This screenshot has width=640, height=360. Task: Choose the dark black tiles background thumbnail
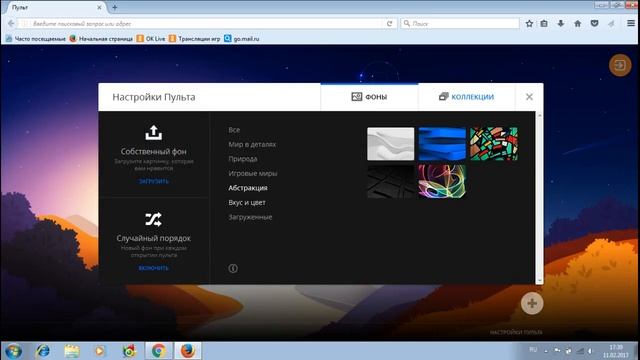click(391, 181)
